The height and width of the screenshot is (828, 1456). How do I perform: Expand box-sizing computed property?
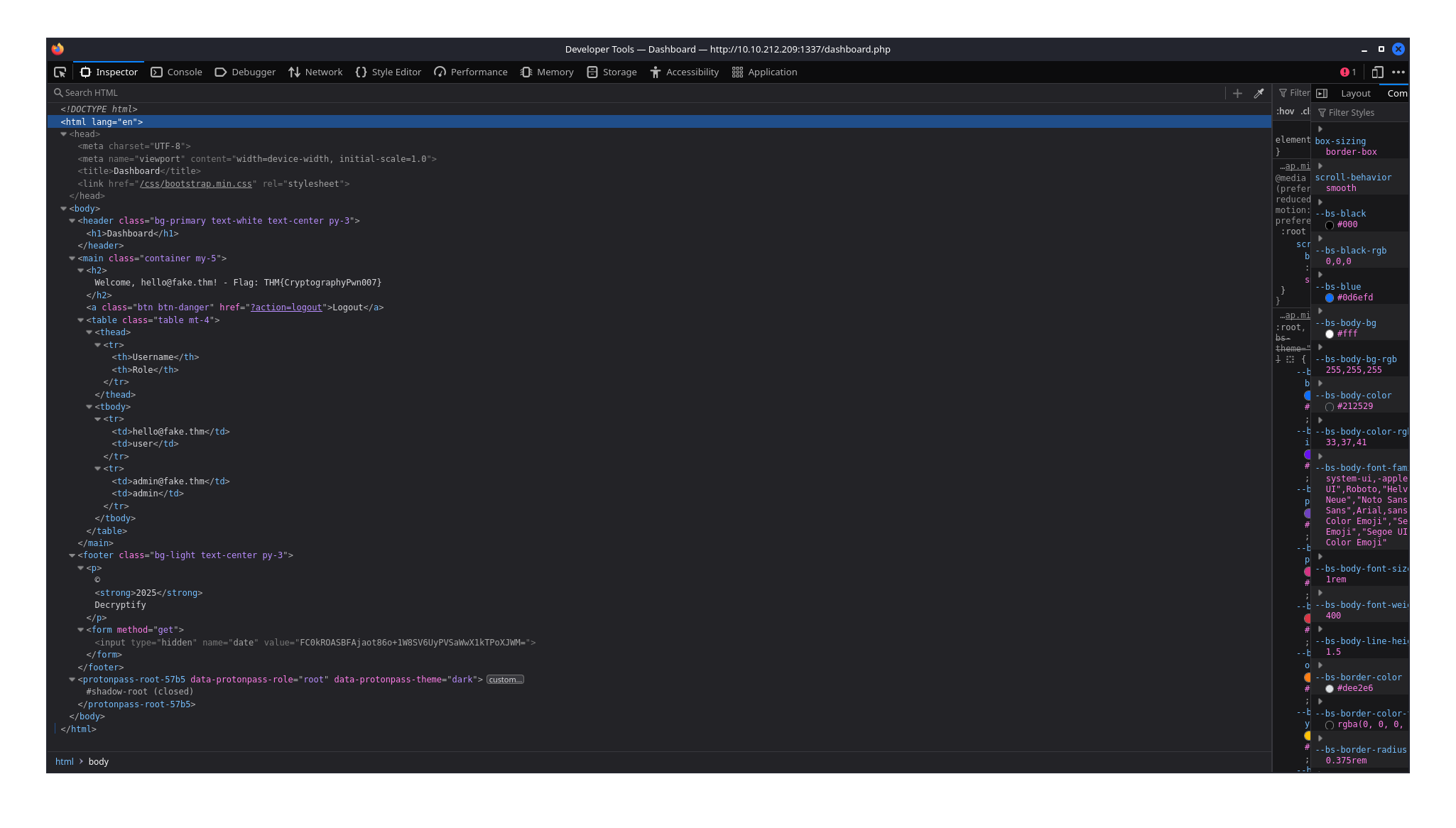pos(1320,129)
